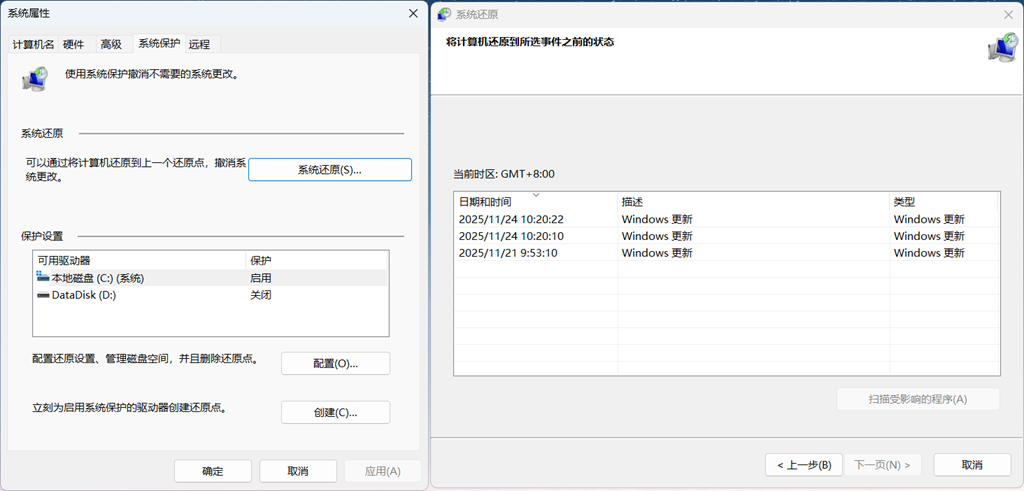Switch to the 高级 tab

coord(110,44)
